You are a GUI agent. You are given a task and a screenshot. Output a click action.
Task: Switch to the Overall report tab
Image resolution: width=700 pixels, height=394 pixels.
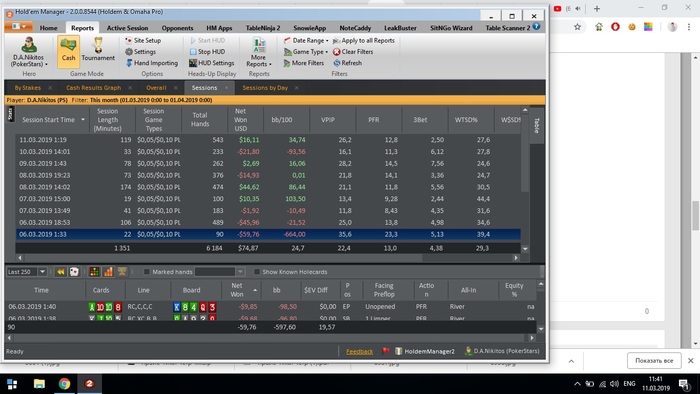pyautogui.click(x=156, y=88)
